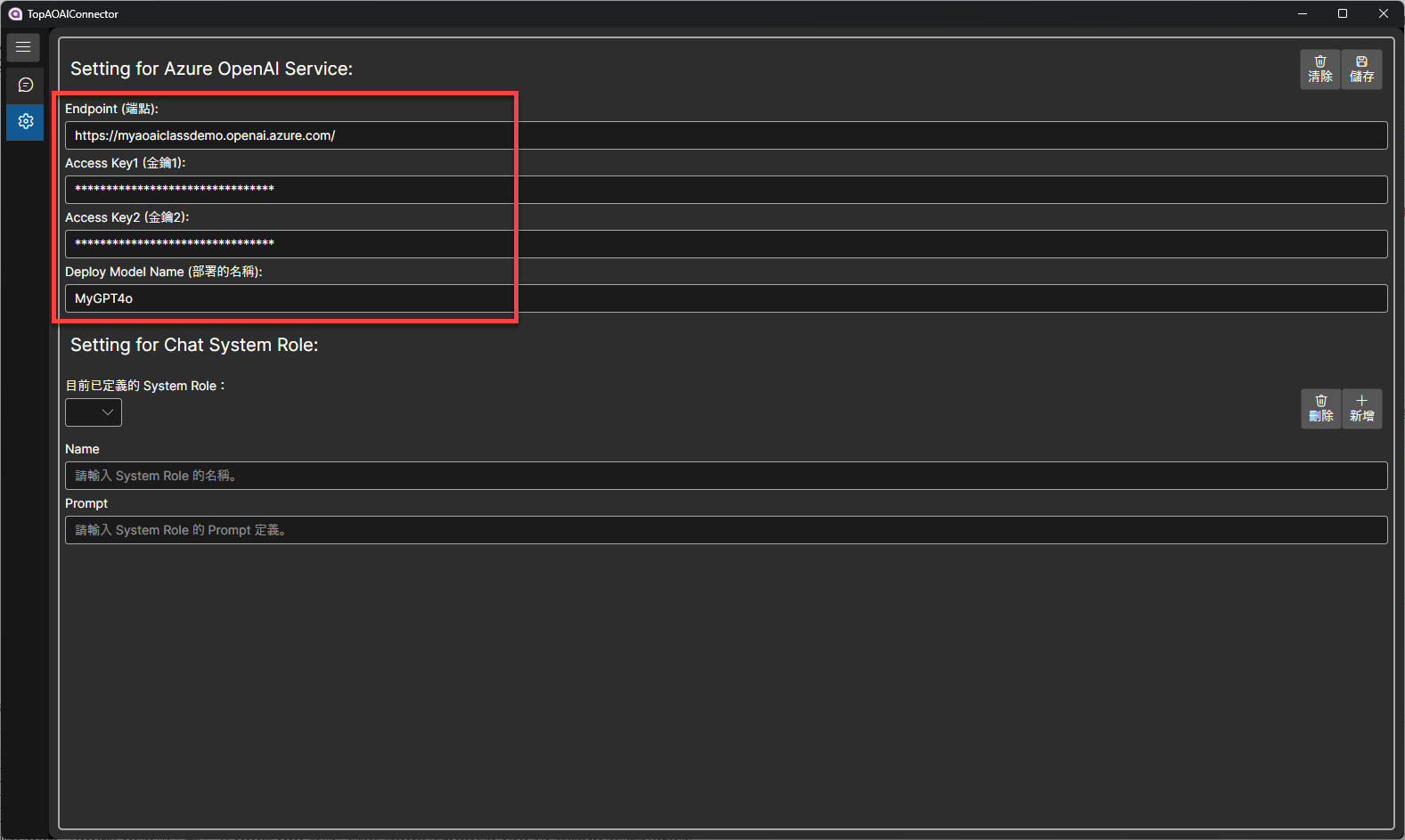1405x840 pixels.
Task: Click the TopAOAIConnector app icon in title bar
Action: (x=14, y=13)
